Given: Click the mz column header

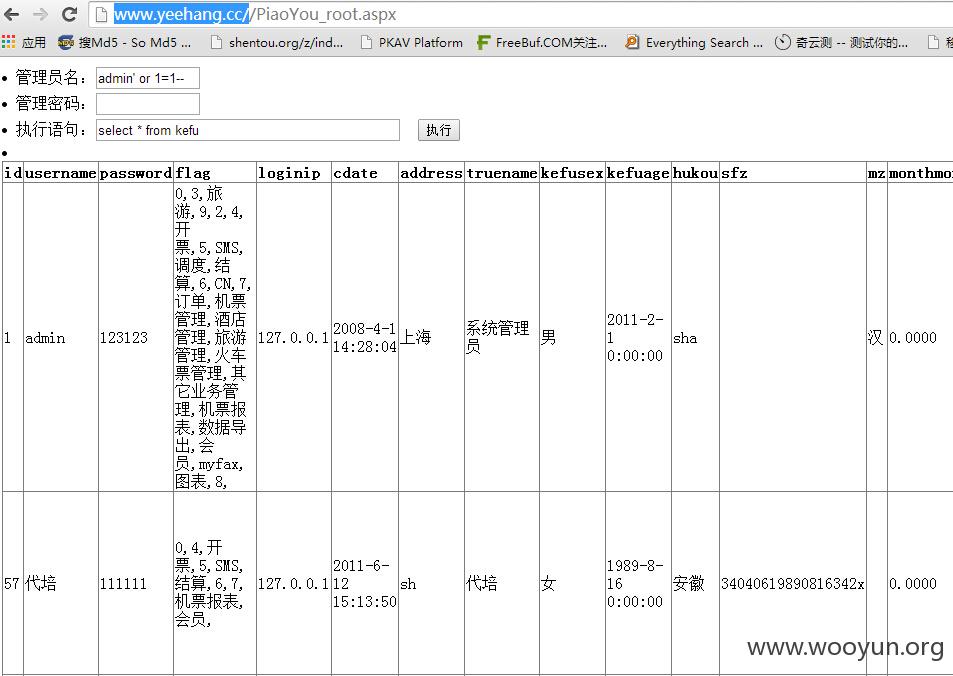Looking at the screenshot, I should [877, 173].
